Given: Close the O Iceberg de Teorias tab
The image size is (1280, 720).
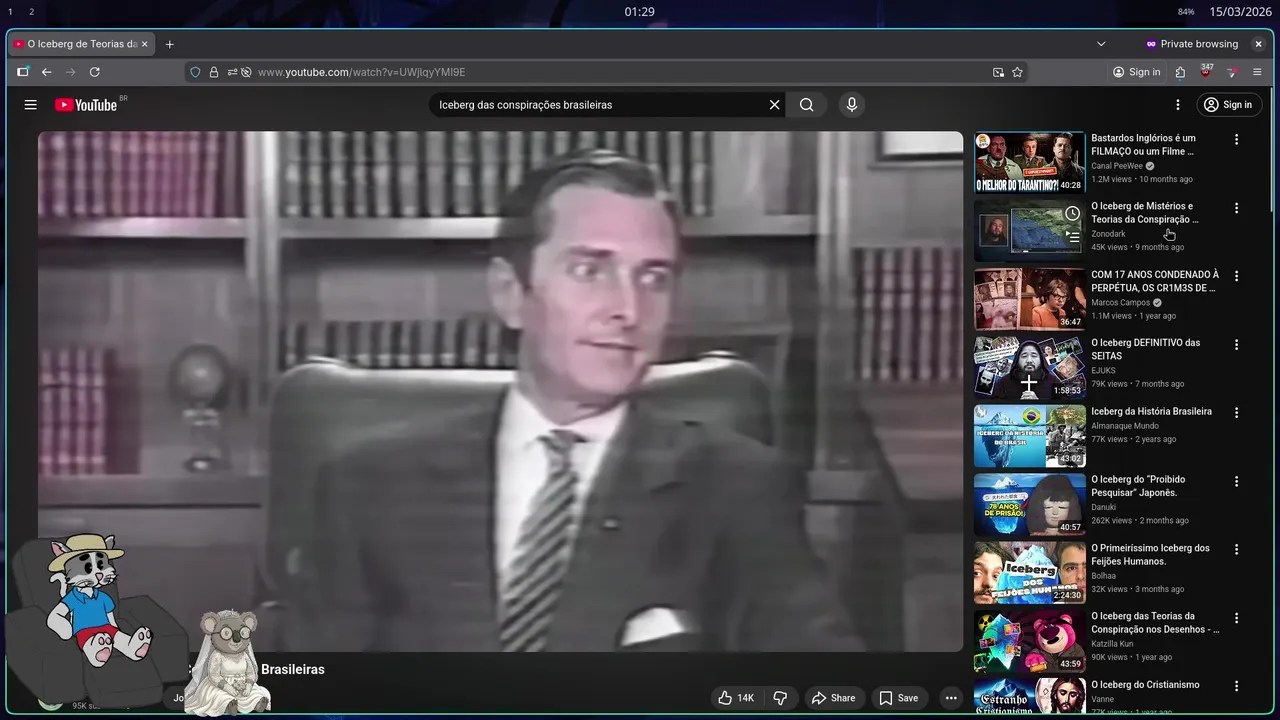Looking at the screenshot, I should [x=144, y=44].
